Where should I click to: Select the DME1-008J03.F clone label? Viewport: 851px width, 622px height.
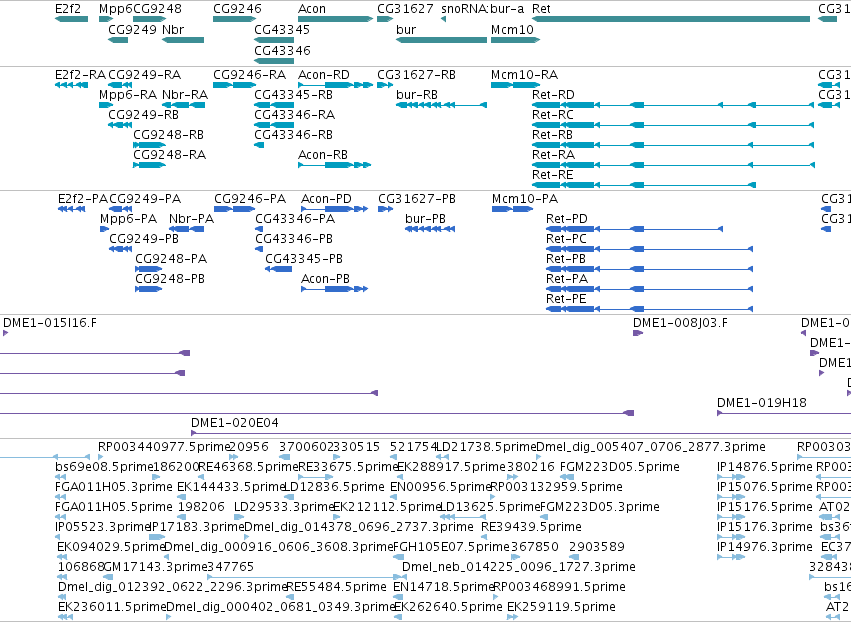[680, 323]
